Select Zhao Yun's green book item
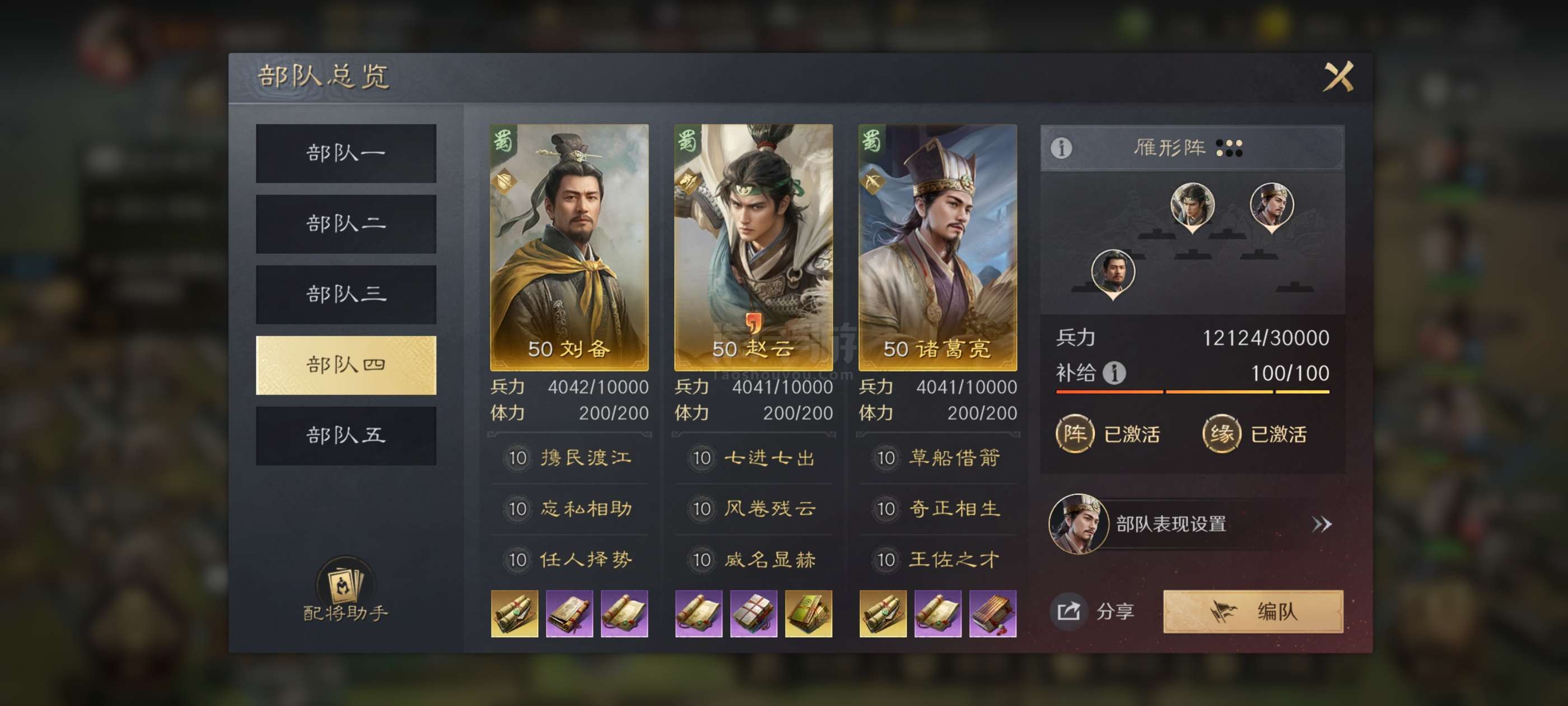 coord(808,614)
